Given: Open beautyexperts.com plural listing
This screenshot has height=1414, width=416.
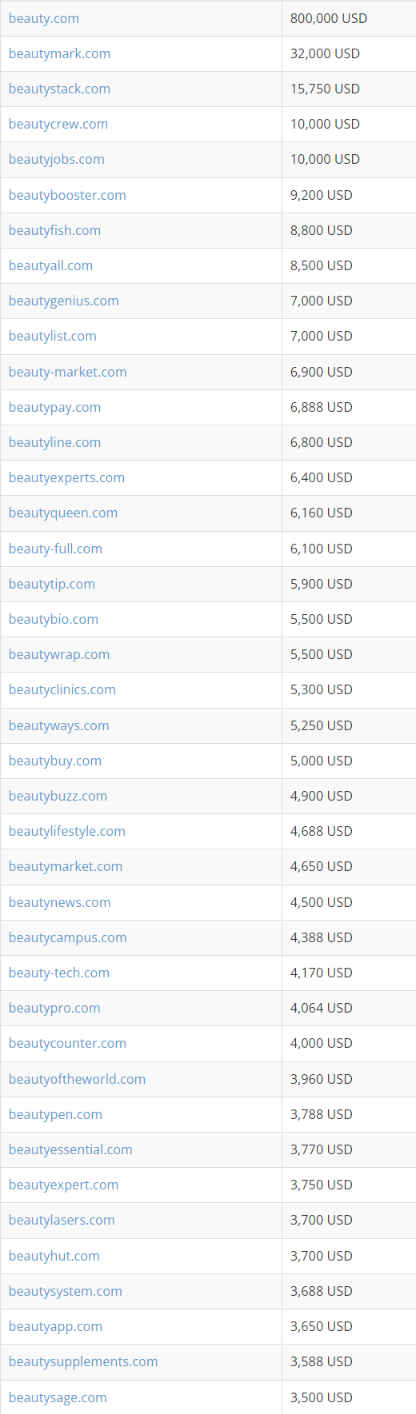Looking at the screenshot, I should [66, 478].
